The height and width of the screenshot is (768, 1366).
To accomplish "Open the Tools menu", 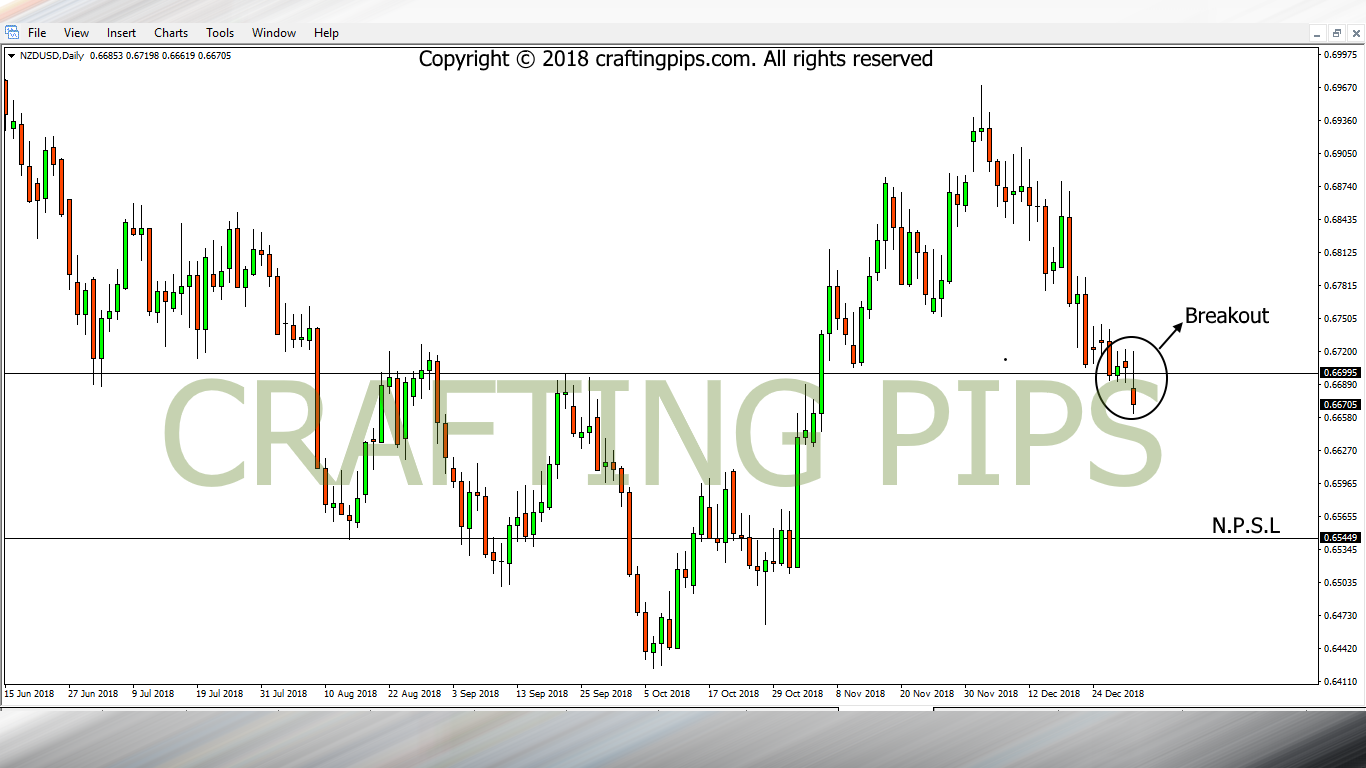I will point(220,33).
